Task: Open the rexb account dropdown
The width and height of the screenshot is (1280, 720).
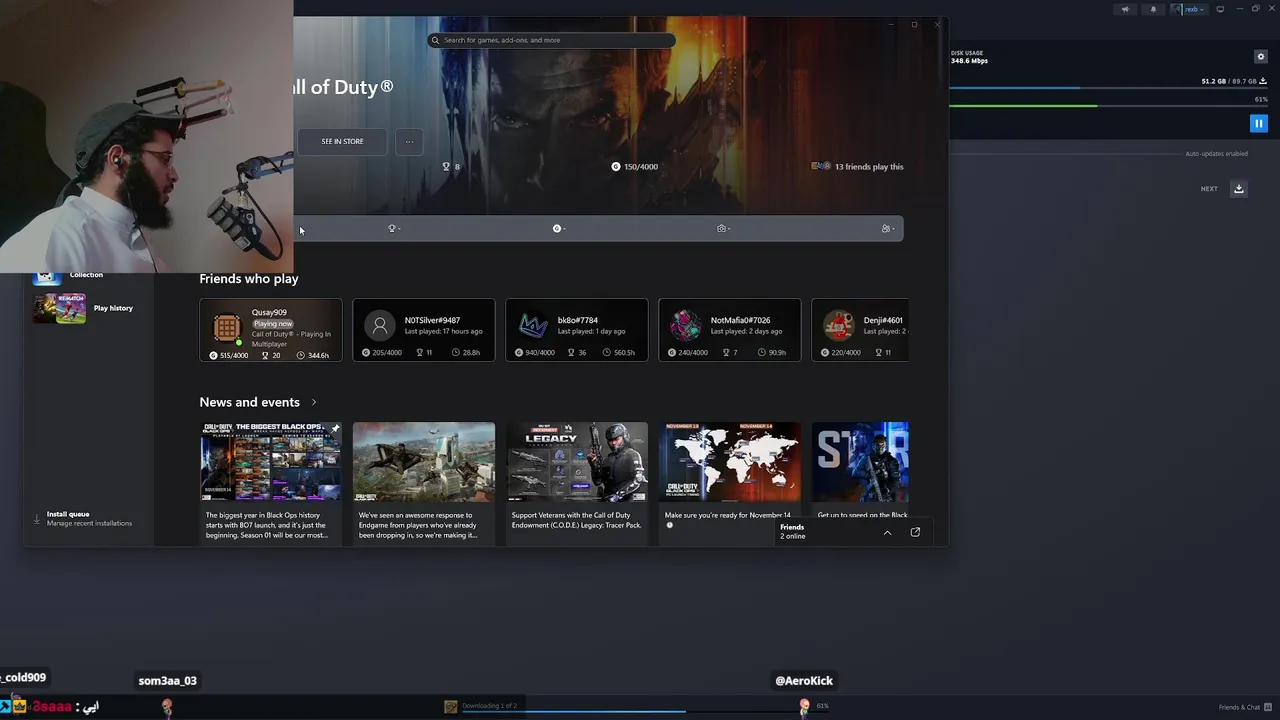Action: 1190,9
